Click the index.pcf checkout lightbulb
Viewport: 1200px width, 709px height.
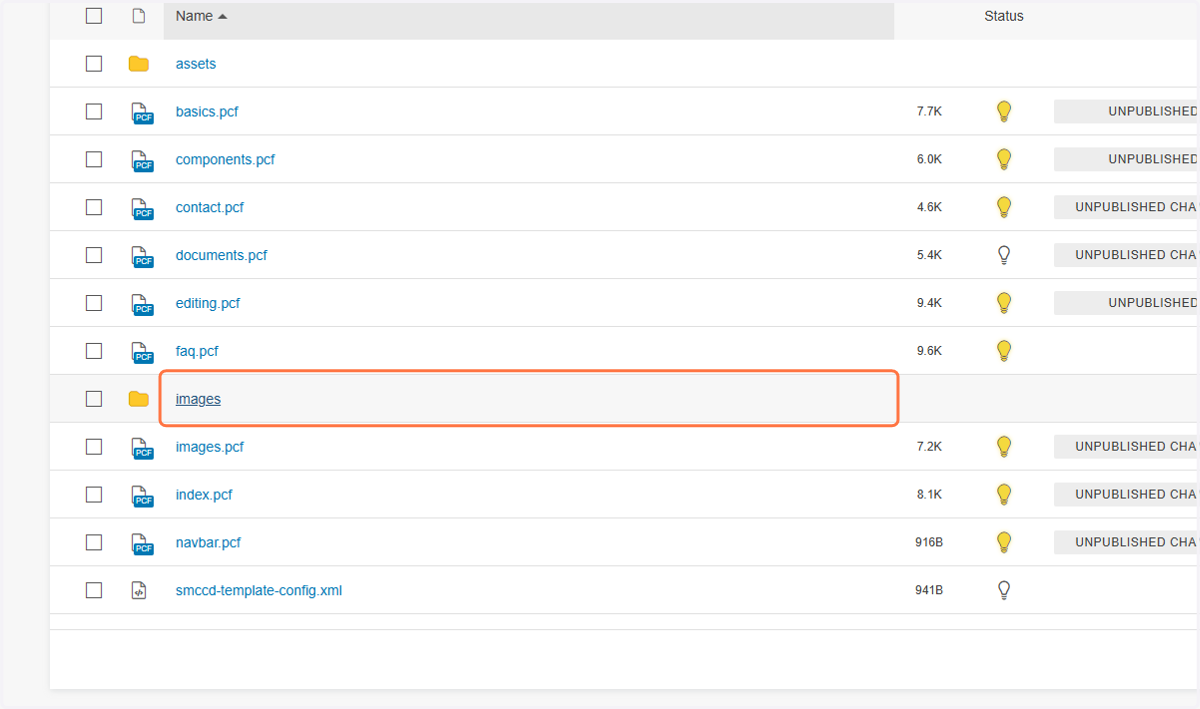pos(1004,494)
